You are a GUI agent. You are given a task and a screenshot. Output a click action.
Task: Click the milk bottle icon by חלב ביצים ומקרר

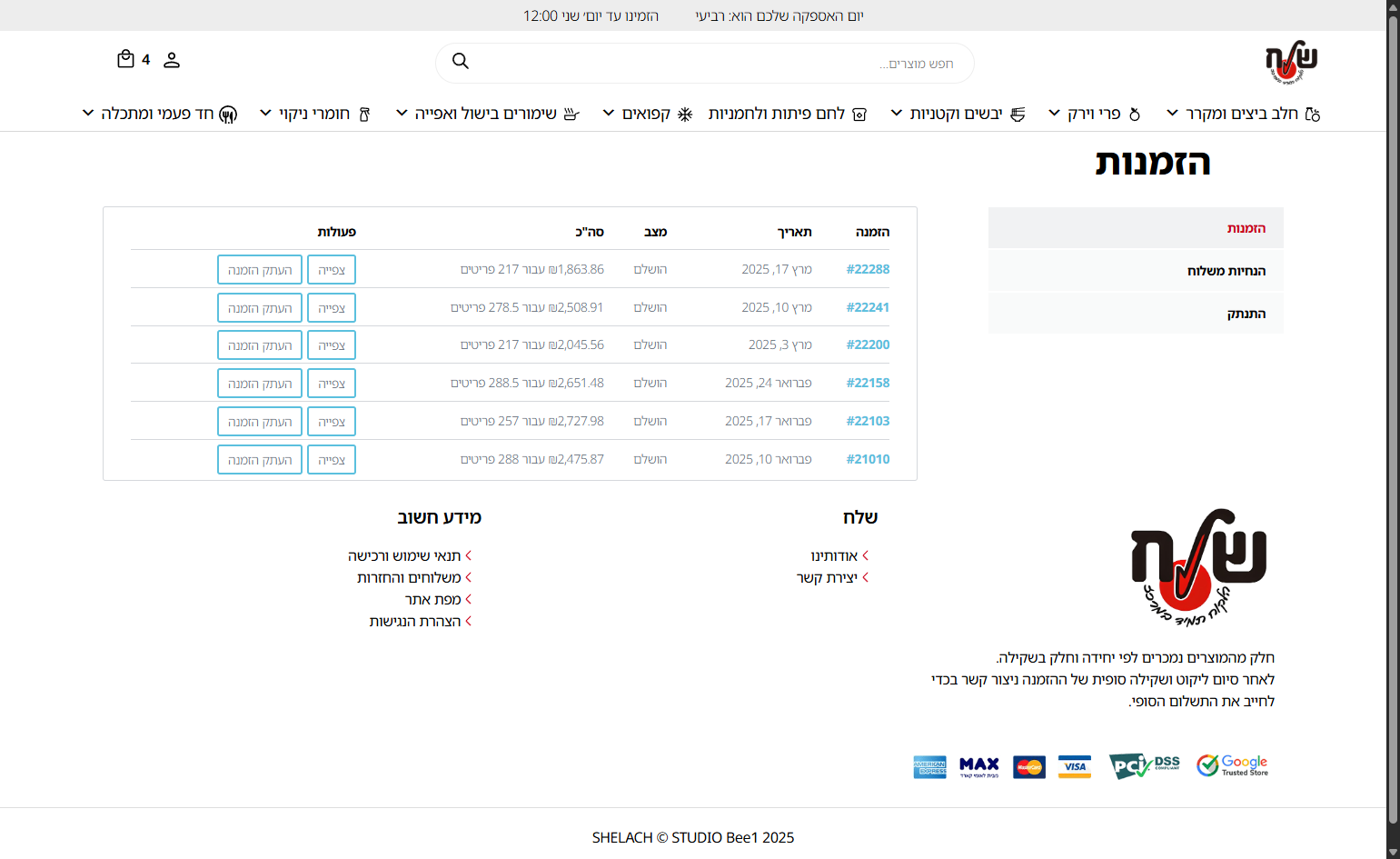click(1312, 114)
